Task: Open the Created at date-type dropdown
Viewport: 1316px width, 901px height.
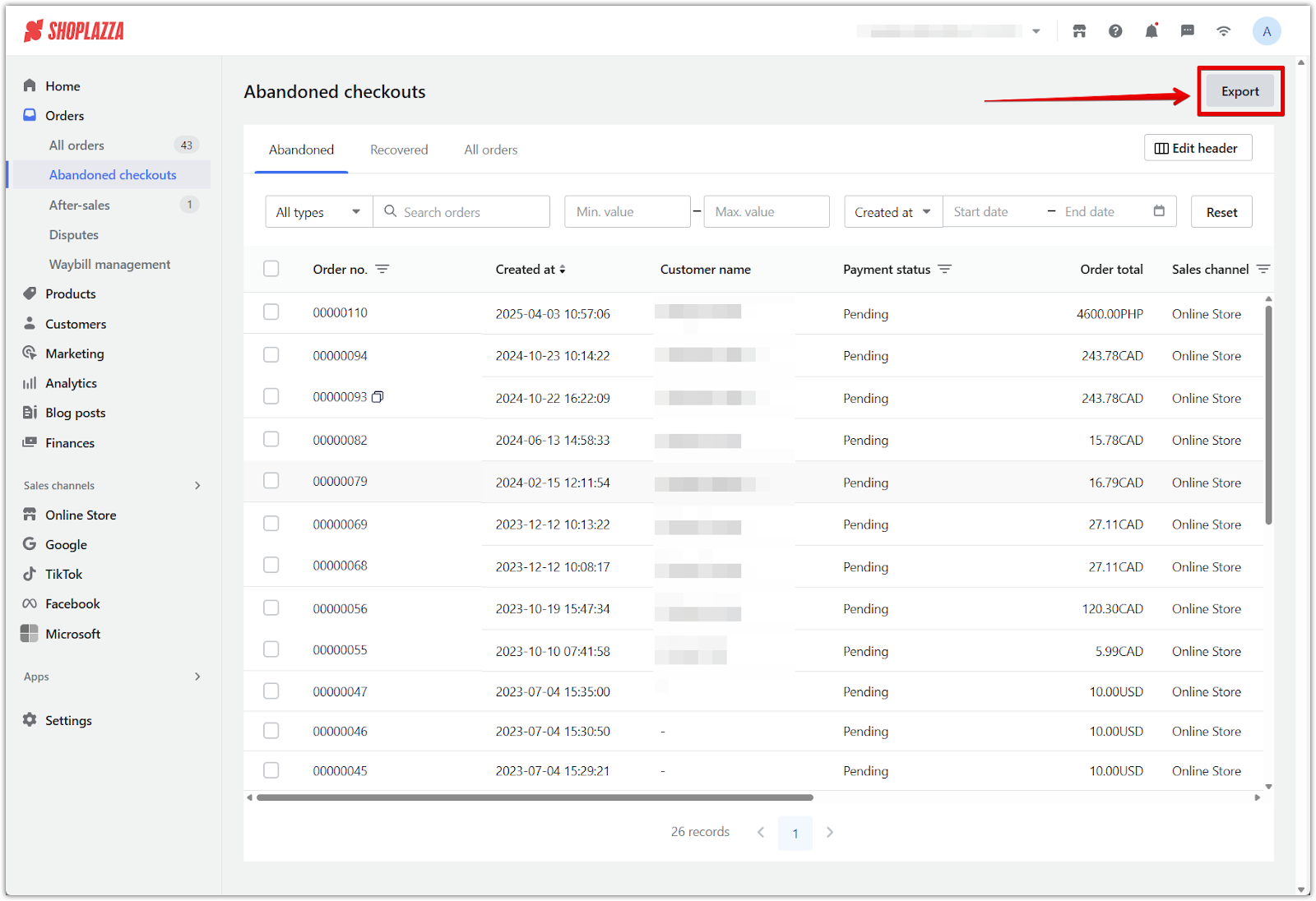Action: [893, 211]
